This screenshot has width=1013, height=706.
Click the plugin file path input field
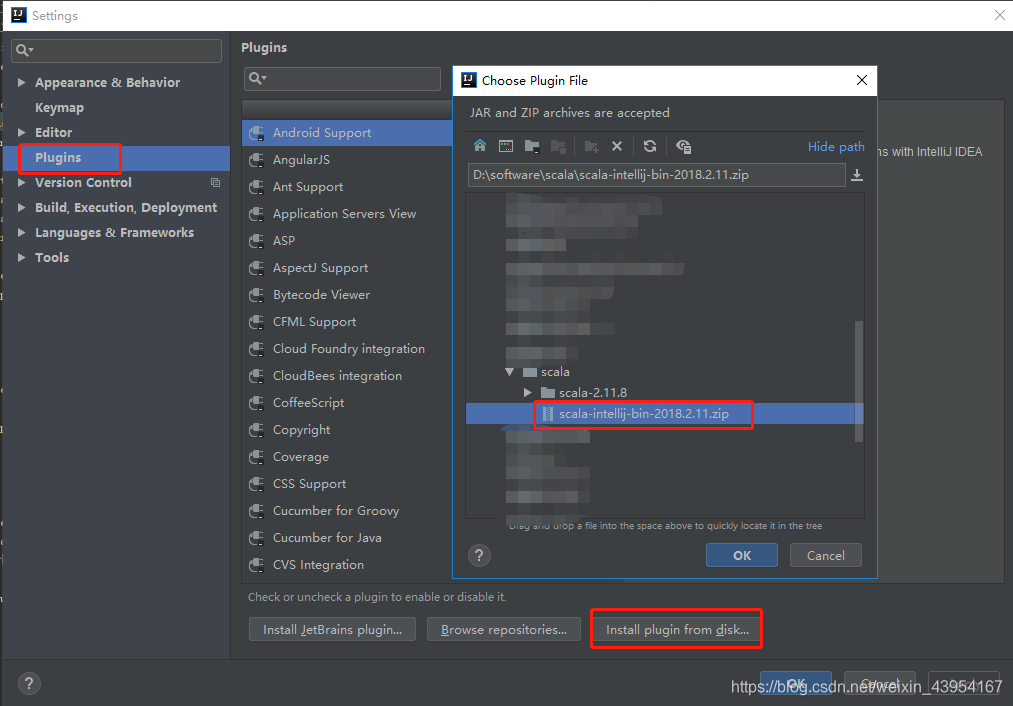[656, 175]
